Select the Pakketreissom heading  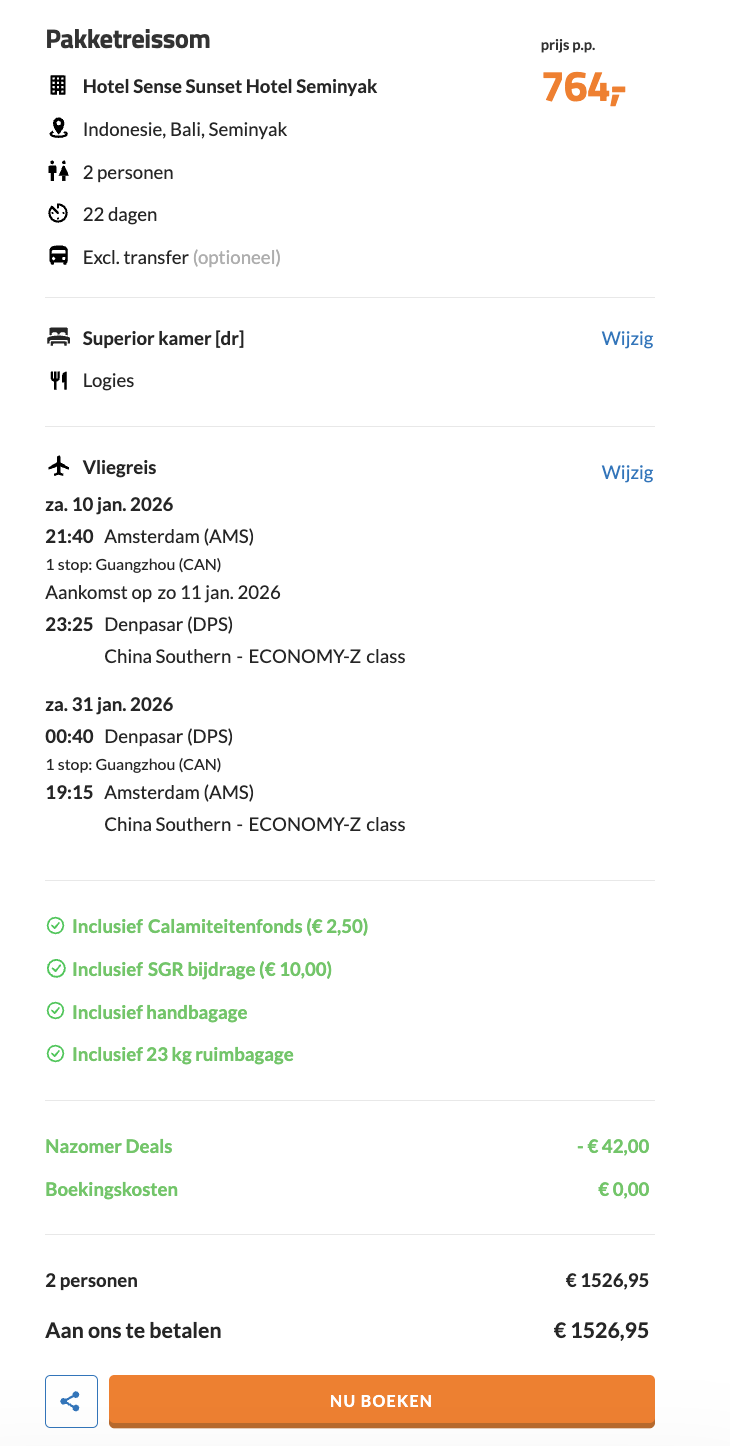[127, 39]
